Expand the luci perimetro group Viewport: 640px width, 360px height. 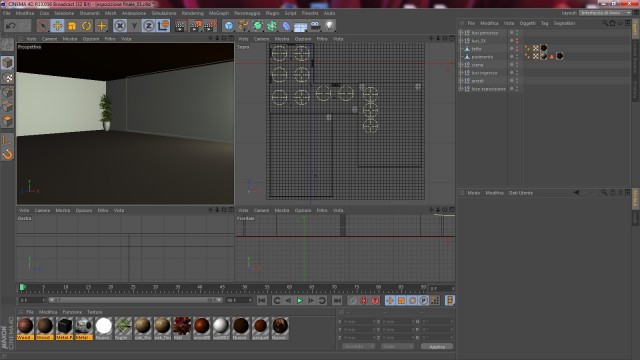(461, 33)
